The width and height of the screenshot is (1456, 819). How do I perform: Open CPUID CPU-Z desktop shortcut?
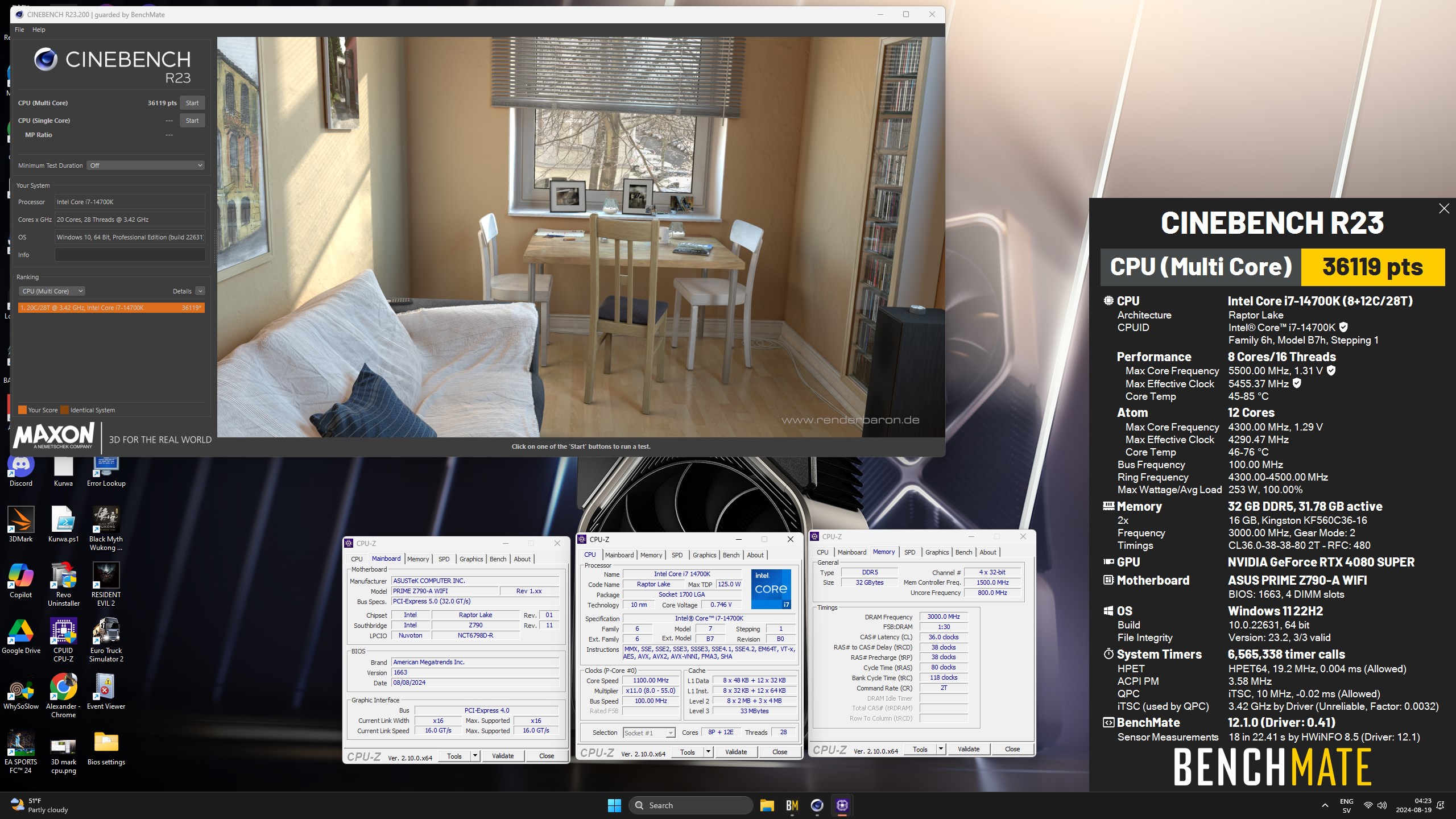(x=63, y=640)
